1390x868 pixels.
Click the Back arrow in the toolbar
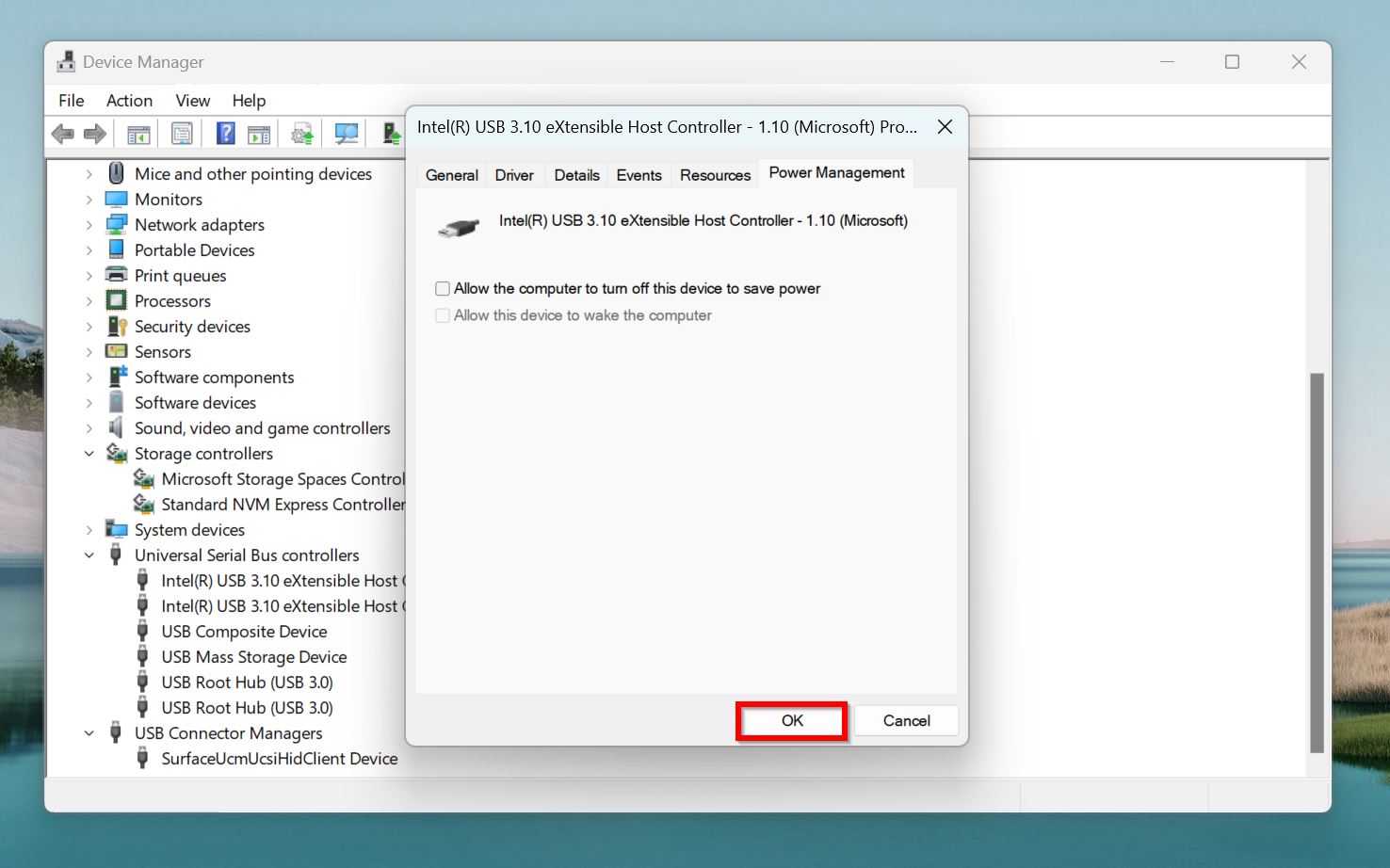pos(63,135)
